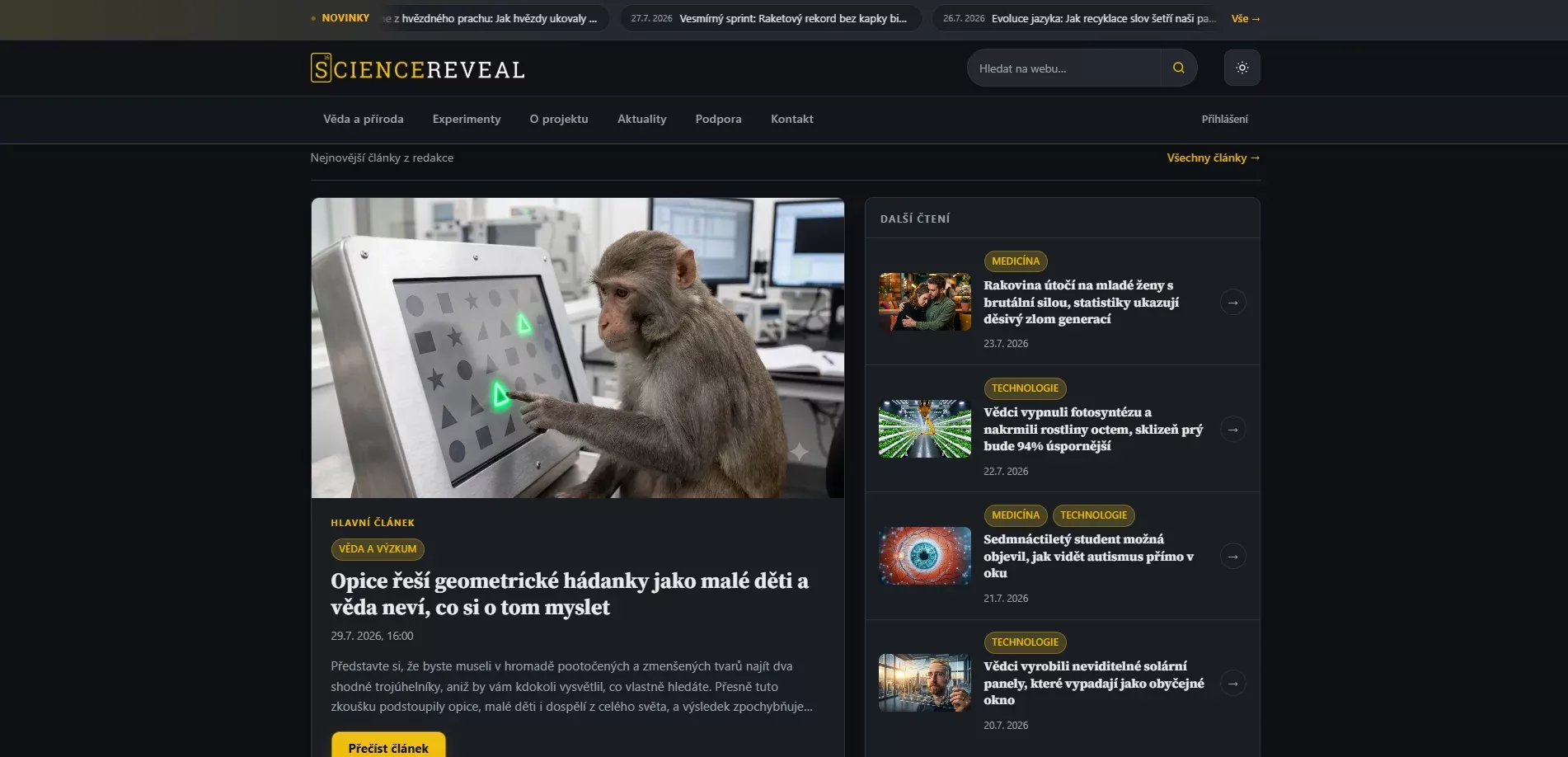Click arrow button beside fotosyntézu article
1568x757 pixels.
pos(1232,430)
